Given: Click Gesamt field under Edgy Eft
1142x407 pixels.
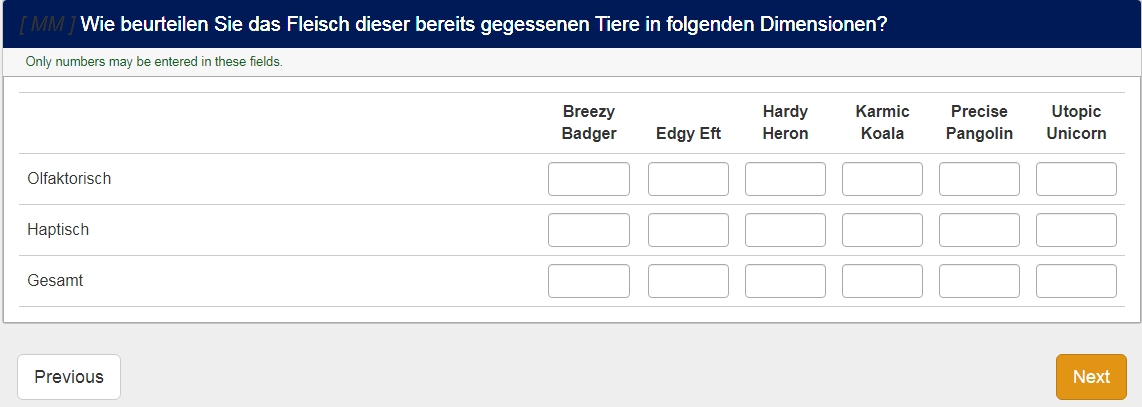Looking at the screenshot, I should tap(688, 281).
